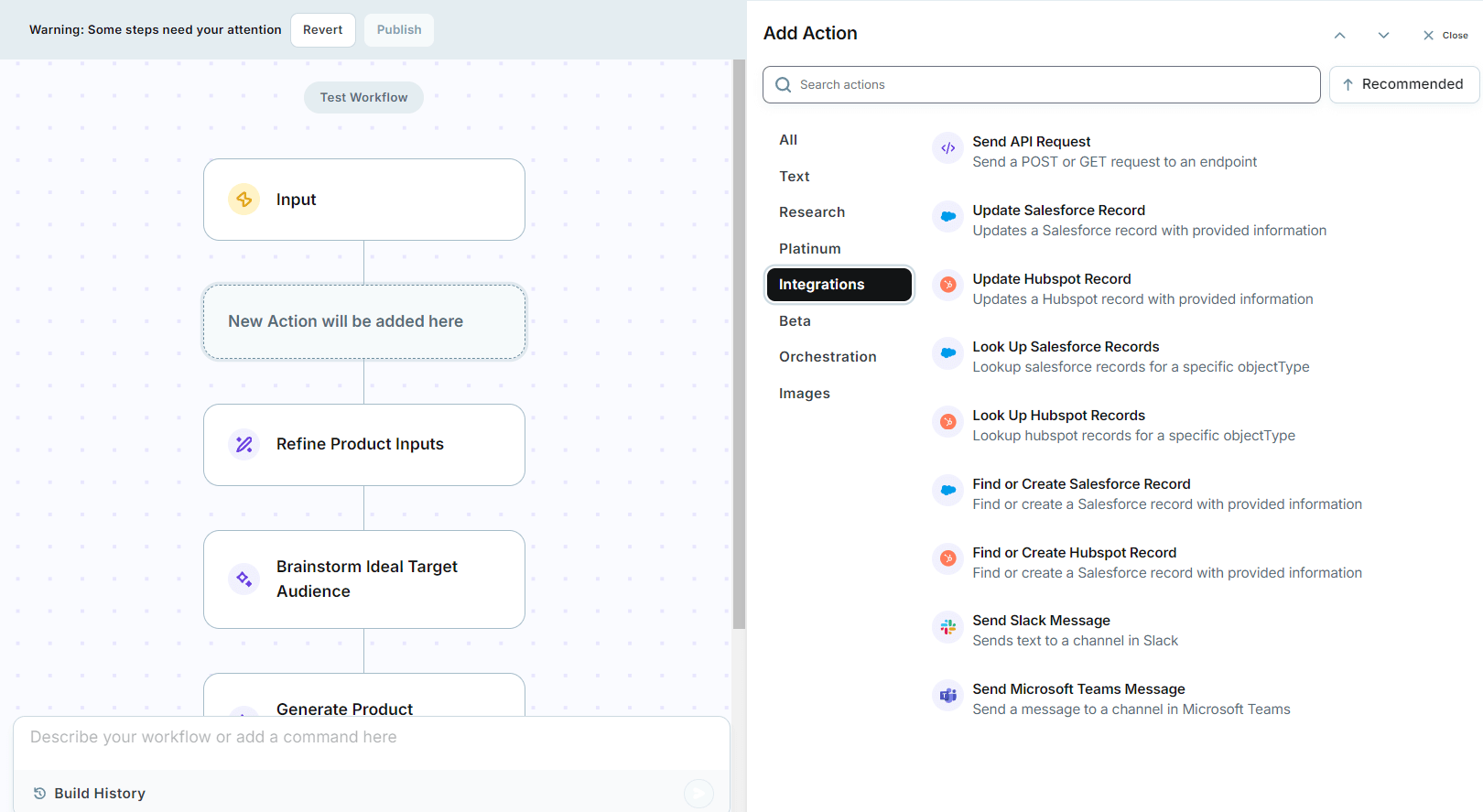Image resolution: width=1483 pixels, height=812 pixels.
Task: Go to next step with down chevron
Action: [x=1383, y=36]
